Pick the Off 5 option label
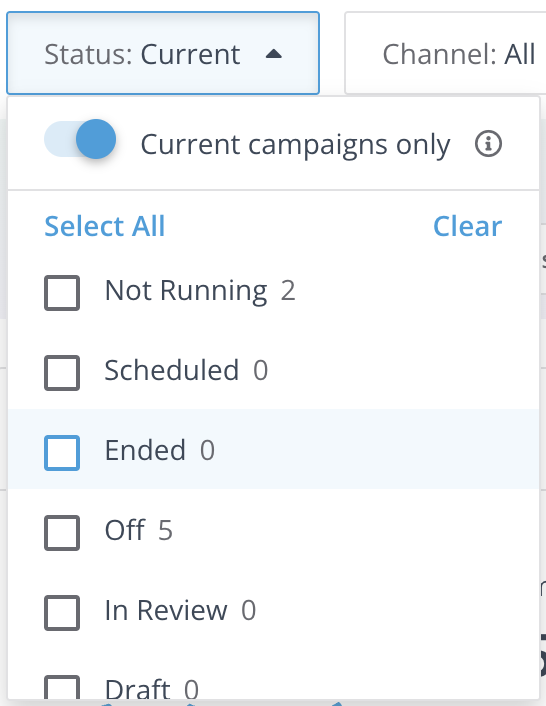Screen dimensions: 546x706 tap(139, 530)
